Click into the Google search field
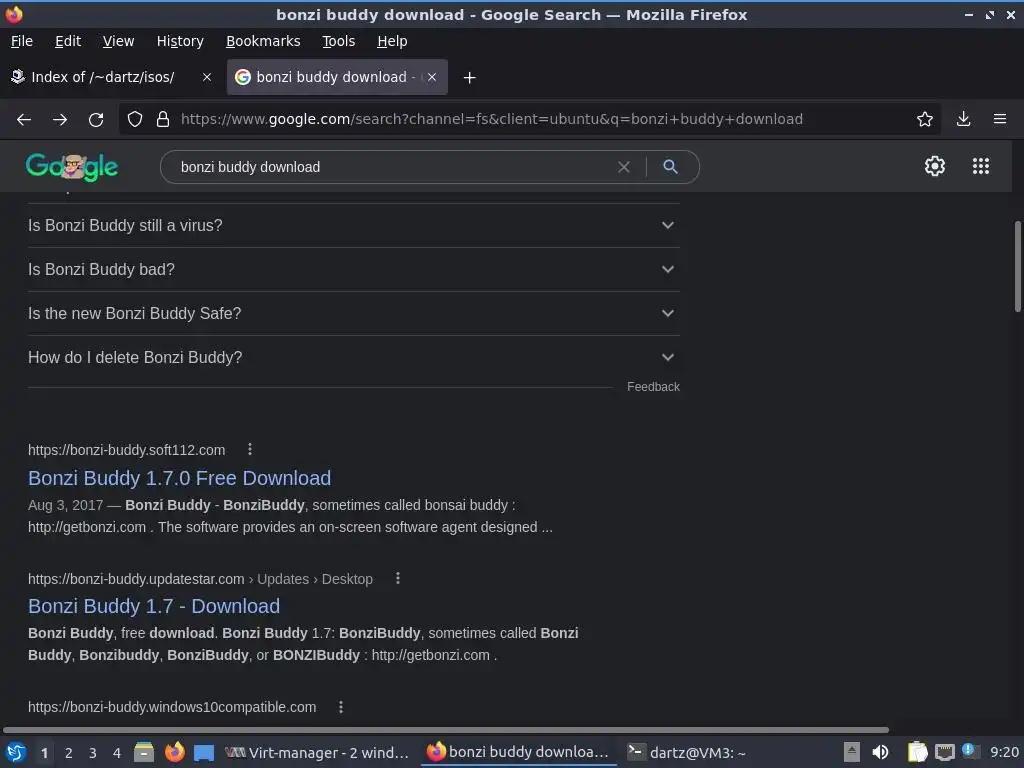Image resolution: width=1024 pixels, height=768 pixels. click(x=392, y=167)
